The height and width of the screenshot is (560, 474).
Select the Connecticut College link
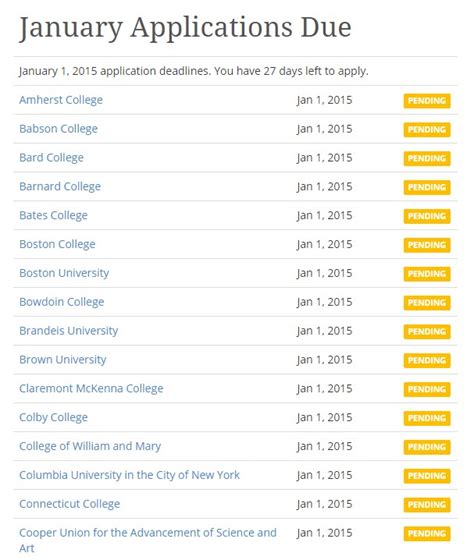click(69, 504)
